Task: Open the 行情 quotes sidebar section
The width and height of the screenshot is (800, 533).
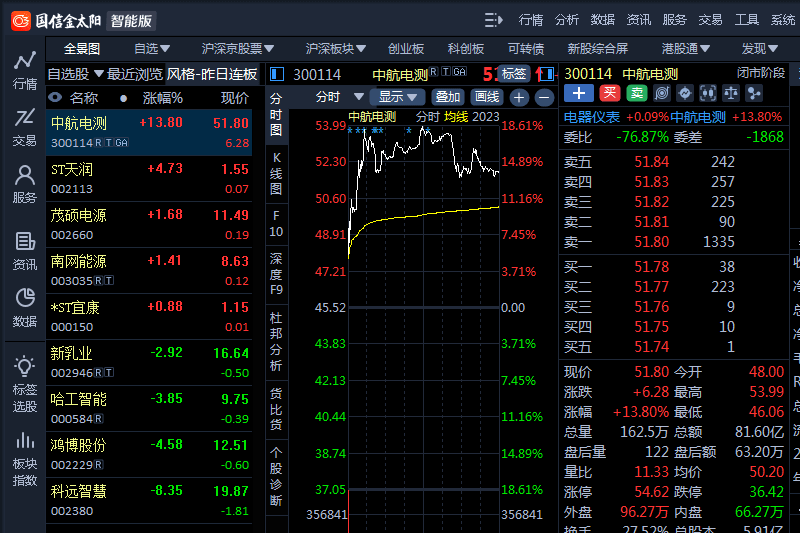Action: point(24,70)
